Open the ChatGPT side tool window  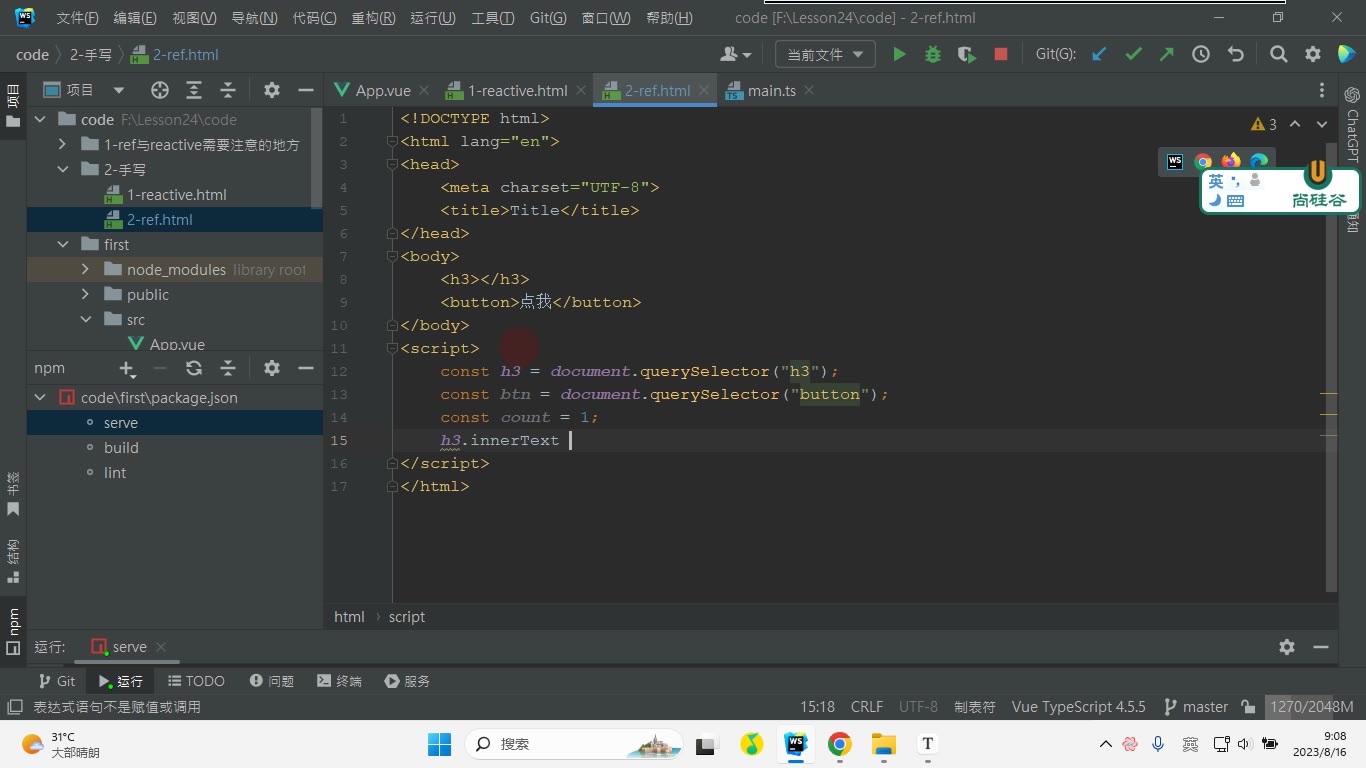1352,124
